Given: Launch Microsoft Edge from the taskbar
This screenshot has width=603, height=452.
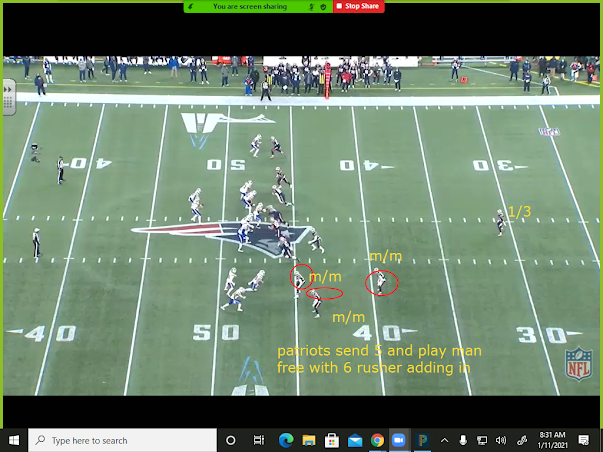Looking at the screenshot, I should tap(286, 440).
